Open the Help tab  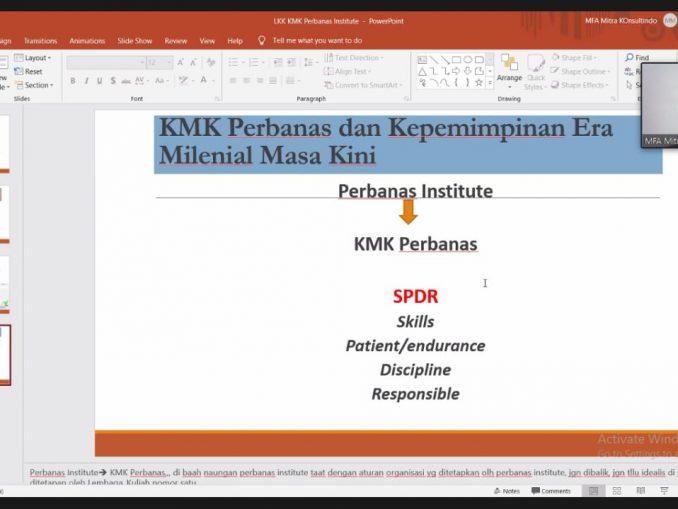coord(235,41)
